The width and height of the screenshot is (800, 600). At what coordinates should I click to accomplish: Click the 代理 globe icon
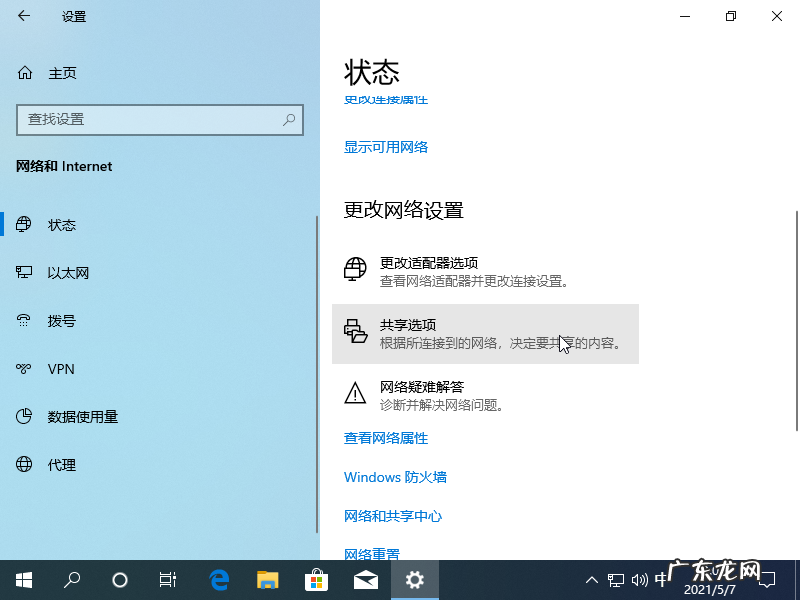click(x=23, y=464)
